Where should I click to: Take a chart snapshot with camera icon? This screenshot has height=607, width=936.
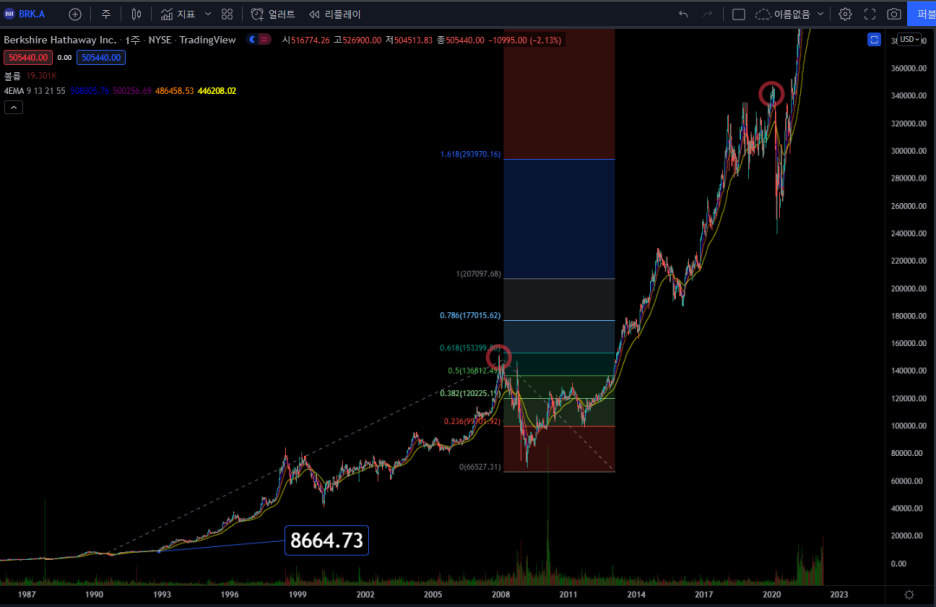click(x=894, y=14)
